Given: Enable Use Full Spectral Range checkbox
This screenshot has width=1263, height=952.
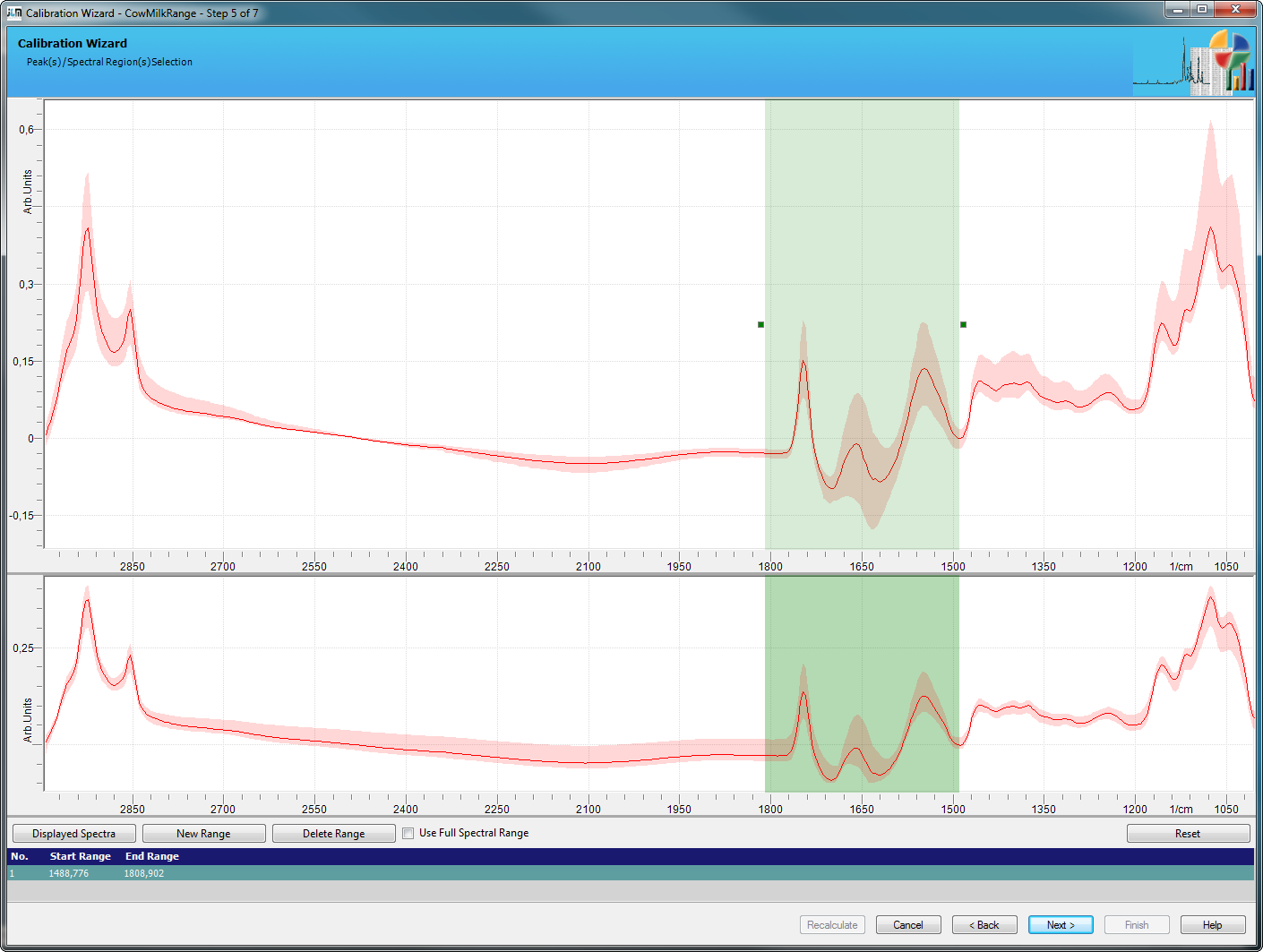Looking at the screenshot, I should tap(408, 833).
